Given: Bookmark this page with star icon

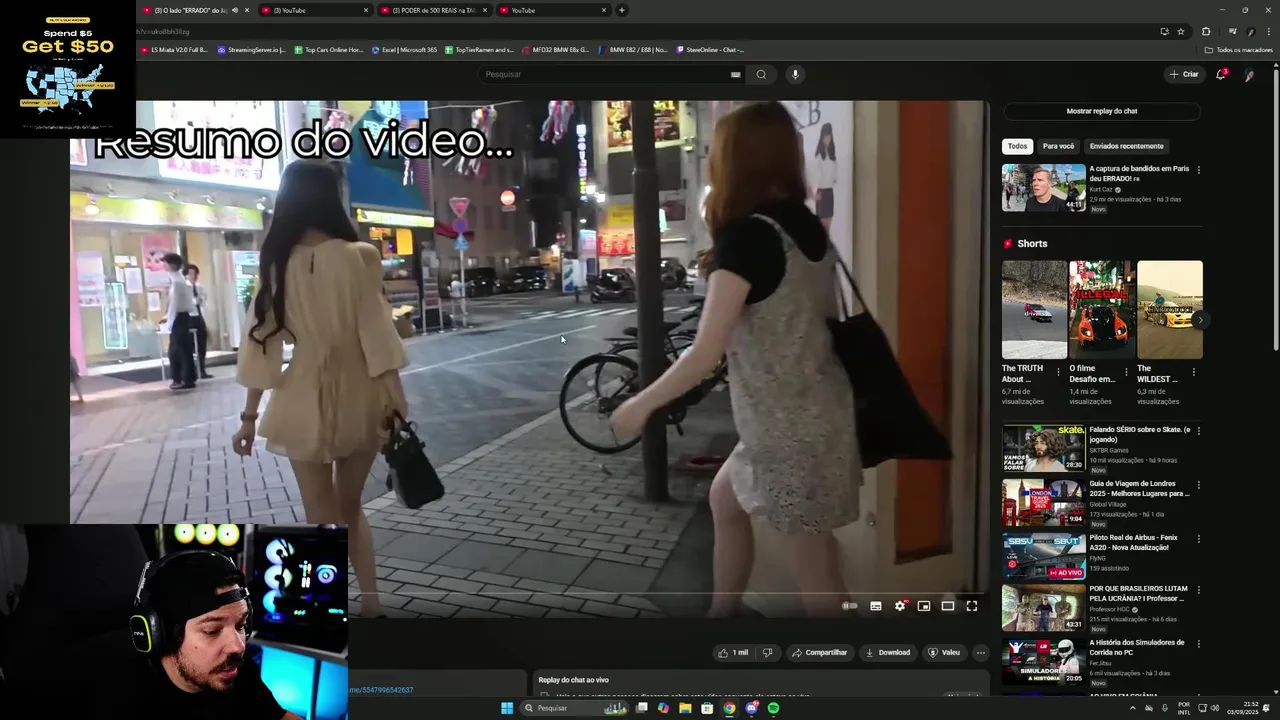Looking at the screenshot, I should click(1180, 31).
